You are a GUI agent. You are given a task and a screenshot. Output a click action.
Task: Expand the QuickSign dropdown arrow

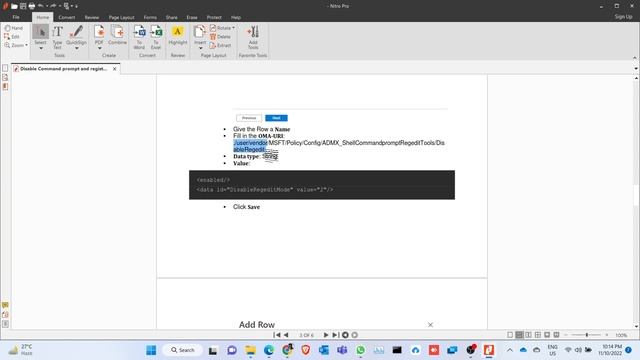pyautogui.click(x=76, y=49)
